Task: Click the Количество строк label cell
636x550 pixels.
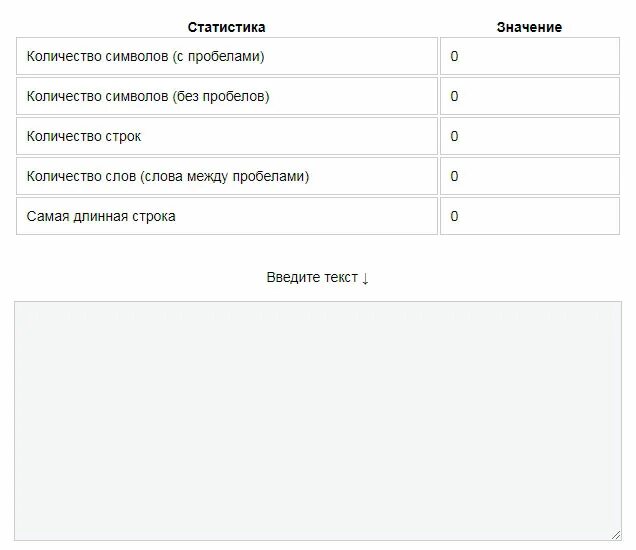Action: click(x=227, y=136)
